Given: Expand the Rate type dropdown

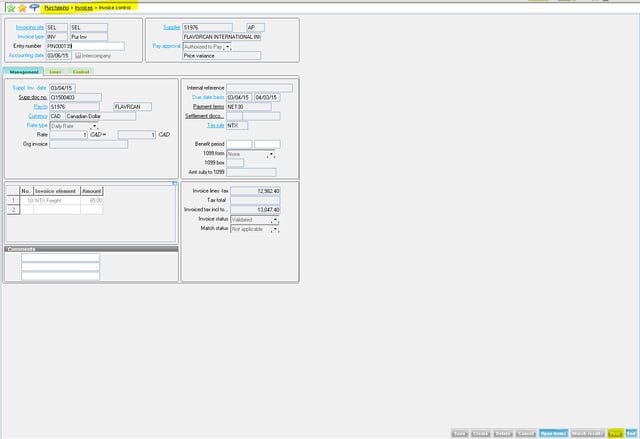Looking at the screenshot, I should pyautogui.click(x=95, y=126).
